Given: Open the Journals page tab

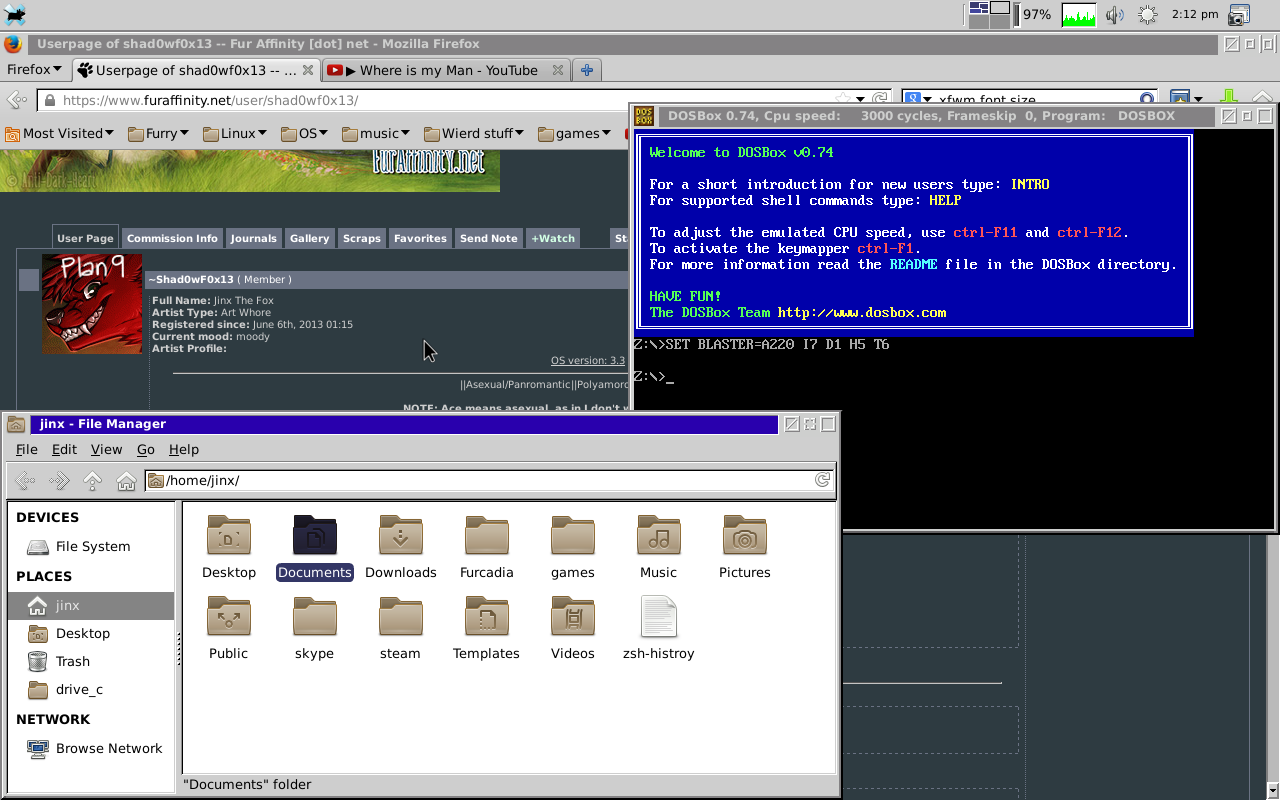Looking at the screenshot, I should (253, 238).
